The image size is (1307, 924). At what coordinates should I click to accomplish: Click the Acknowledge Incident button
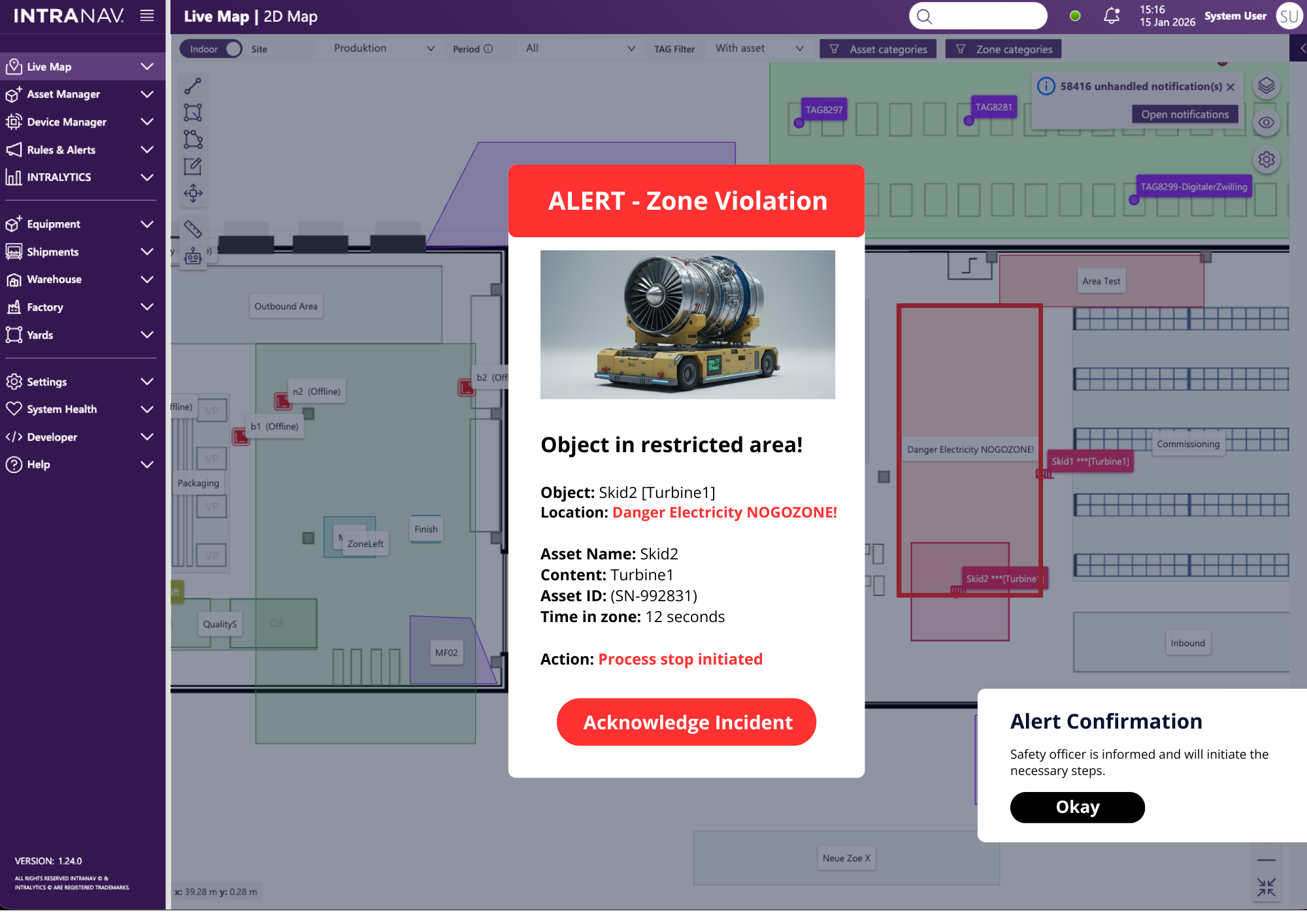point(686,722)
